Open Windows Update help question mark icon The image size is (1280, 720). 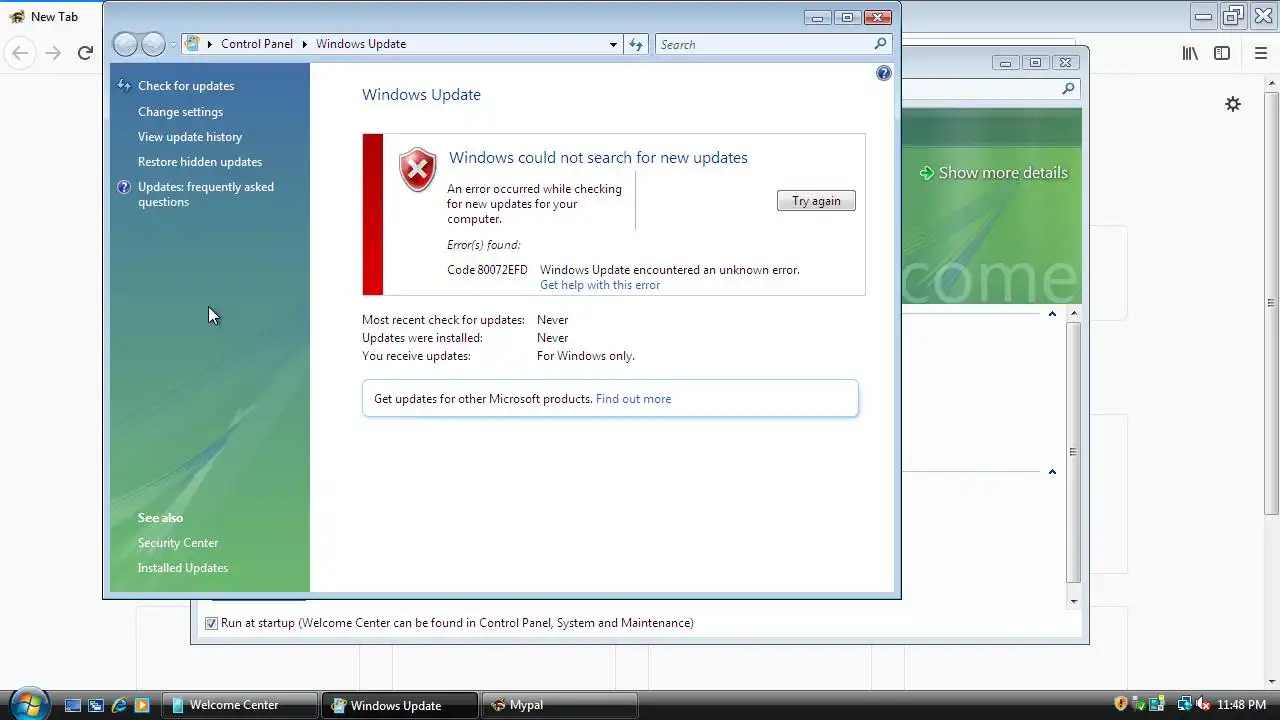pos(883,73)
